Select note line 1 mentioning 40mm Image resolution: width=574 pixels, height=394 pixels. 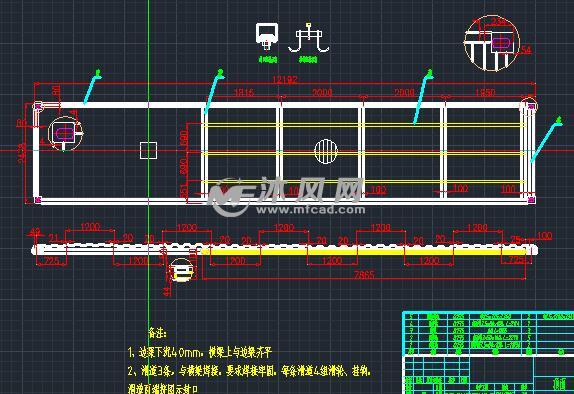(200, 353)
